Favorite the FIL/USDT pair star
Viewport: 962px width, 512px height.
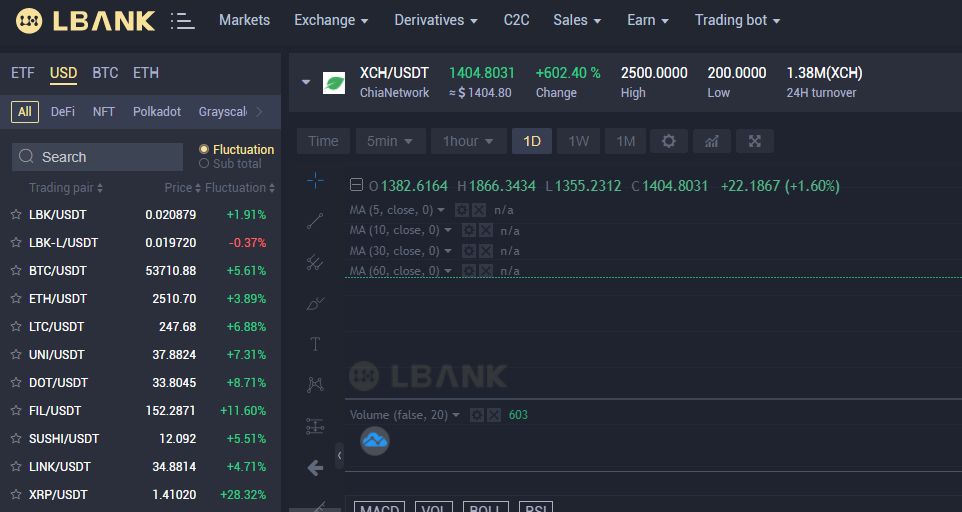(16, 410)
